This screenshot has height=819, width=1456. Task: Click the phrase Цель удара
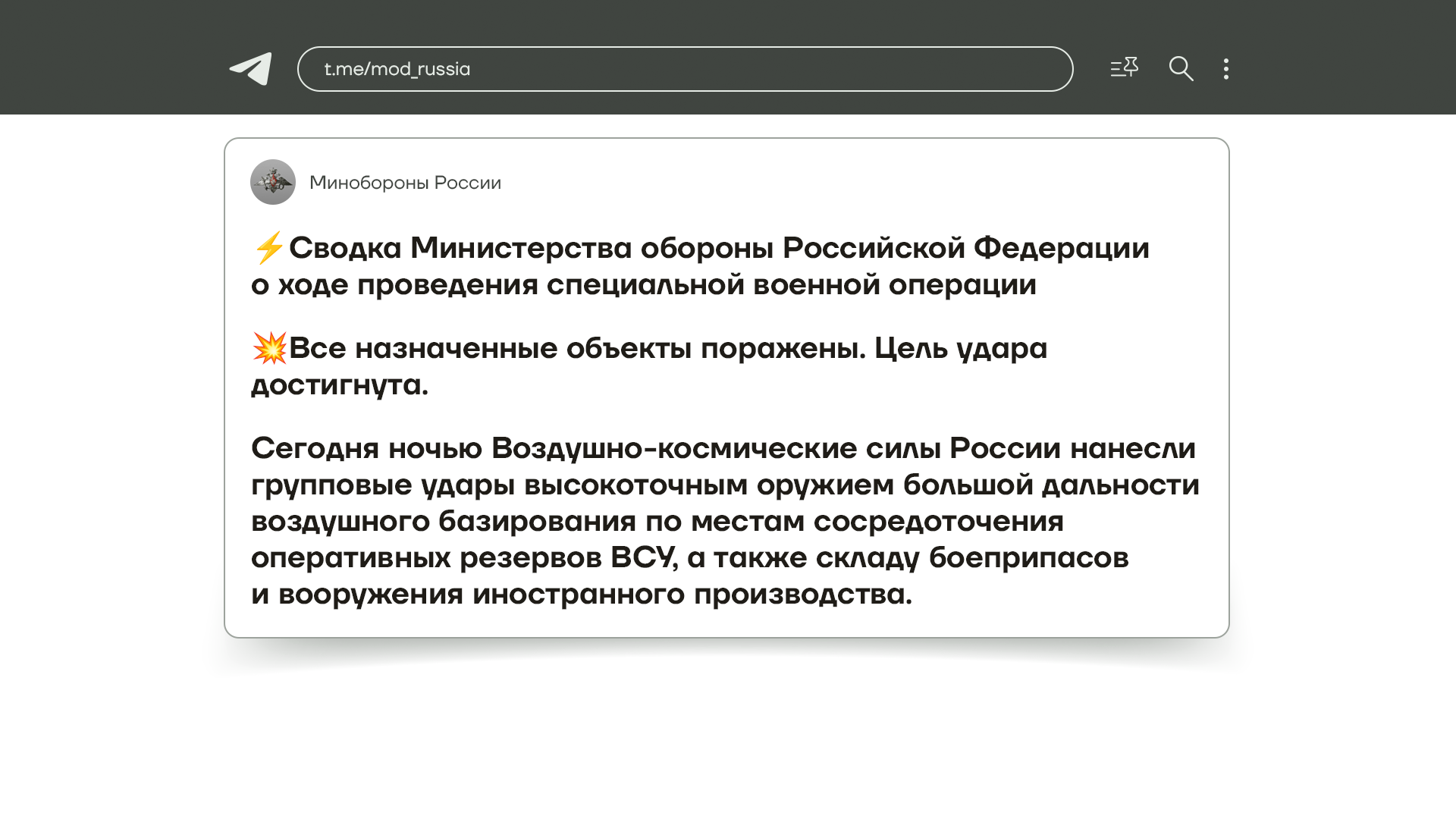pyautogui.click(x=960, y=348)
